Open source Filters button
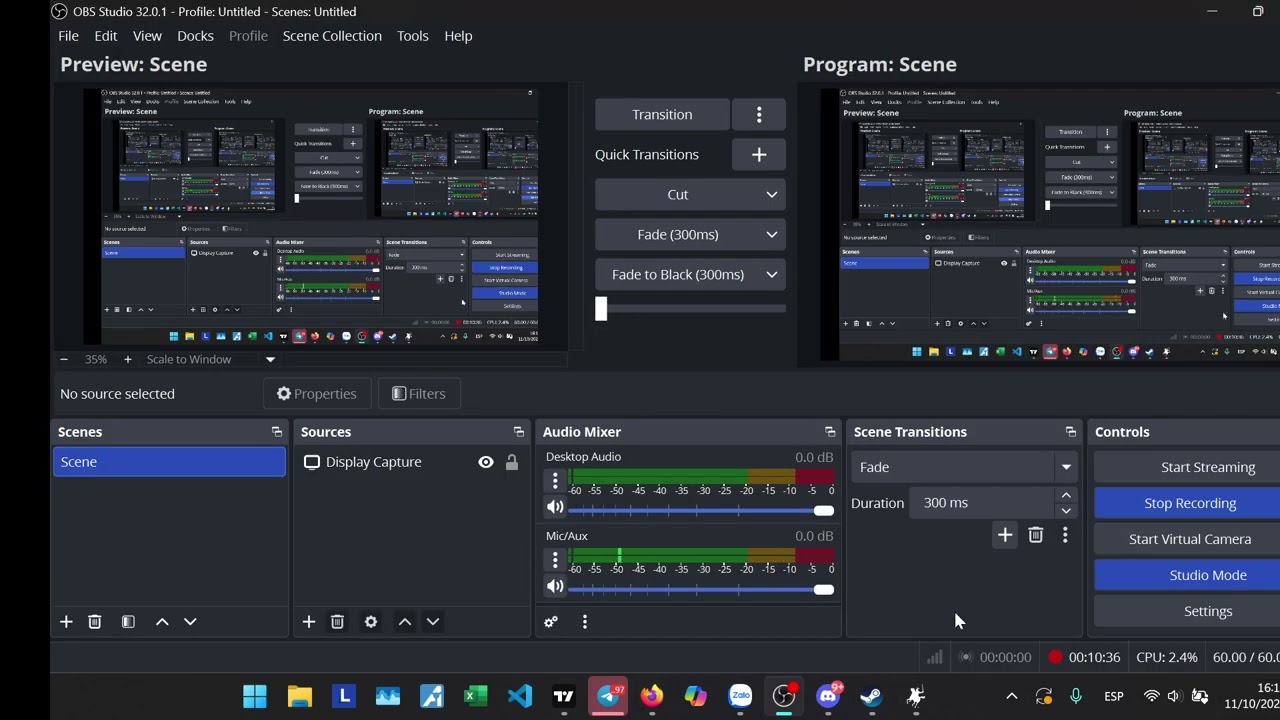Viewport: 1280px width, 720px height. (x=419, y=394)
